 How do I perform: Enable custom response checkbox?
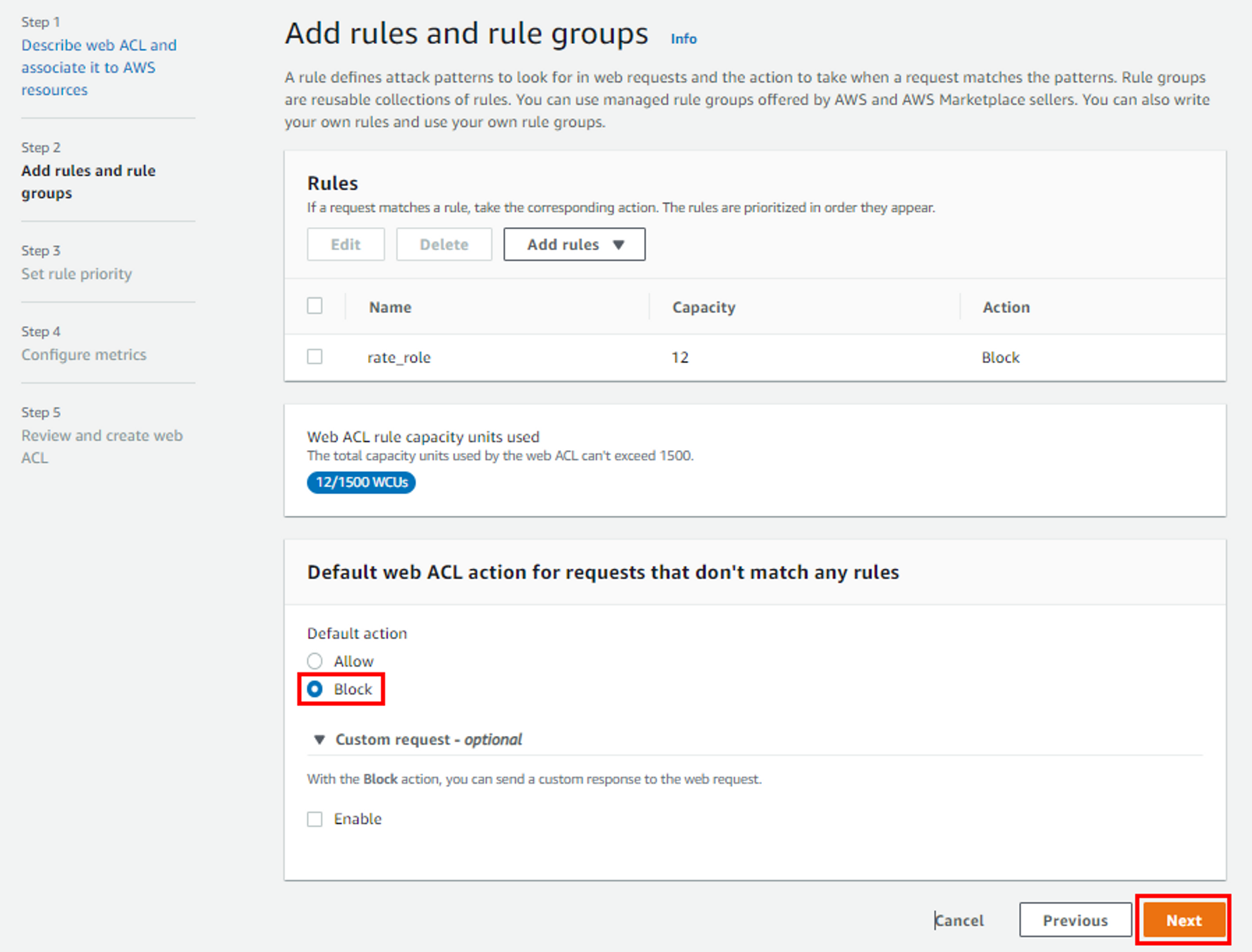315,819
